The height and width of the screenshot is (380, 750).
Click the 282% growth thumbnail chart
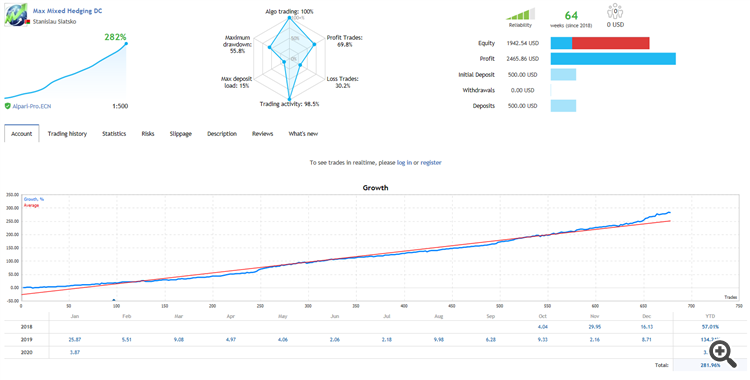coord(66,70)
